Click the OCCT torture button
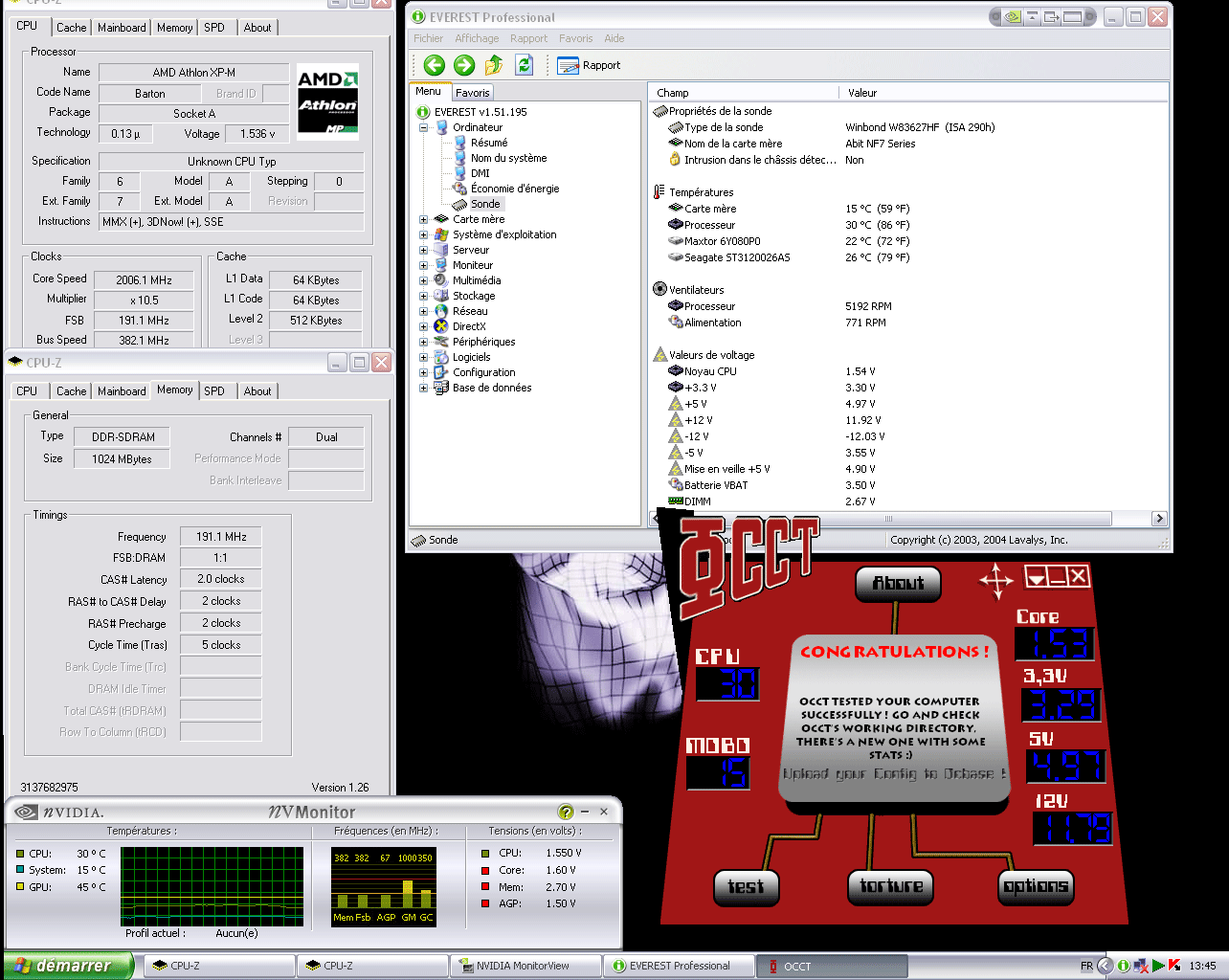Image resolution: width=1229 pixels, height=980 pixels. click(x=891, y=886)
